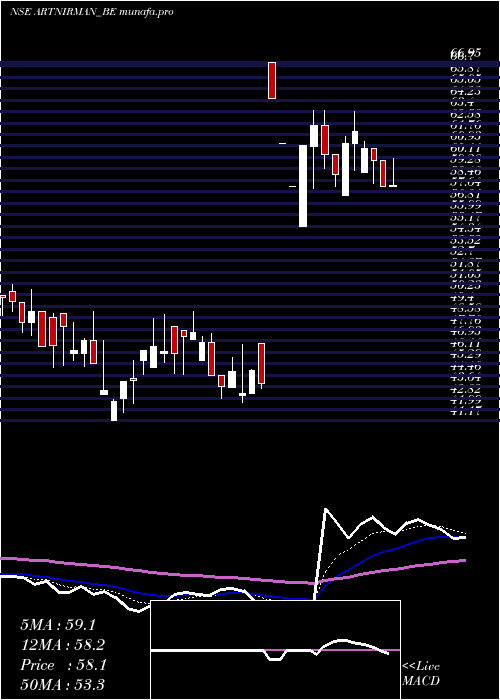Click the peak of the white moving-average line
The width and height of the screenshot is (500, 700).
pyautogui.click(x=326, y=509)
